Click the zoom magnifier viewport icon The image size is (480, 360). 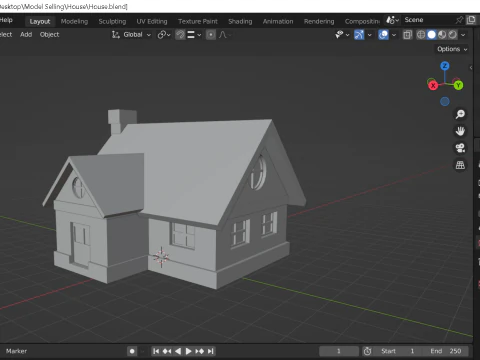(460, 114)
